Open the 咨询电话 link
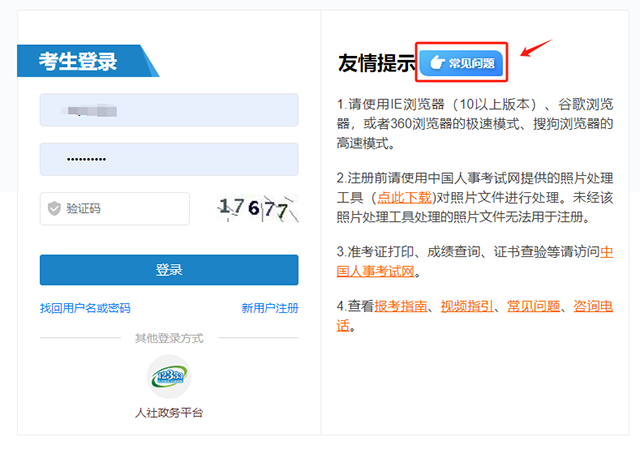The image size is (640, 454). coord(475,316)
